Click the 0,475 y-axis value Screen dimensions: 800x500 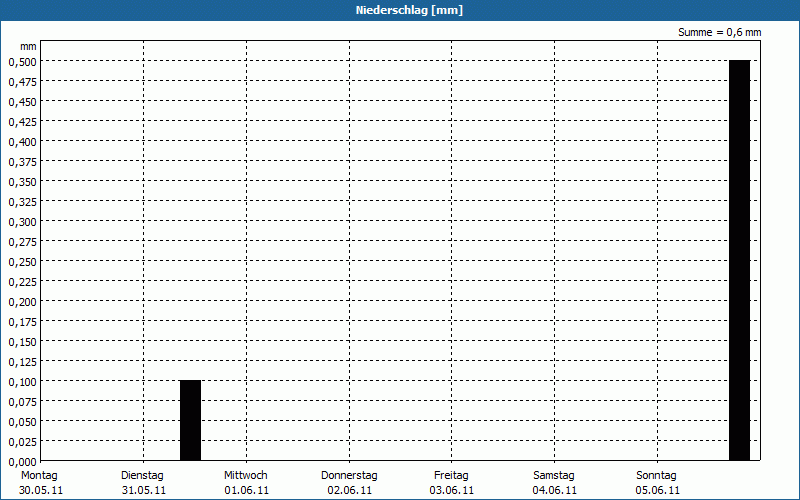coord(22,82)
